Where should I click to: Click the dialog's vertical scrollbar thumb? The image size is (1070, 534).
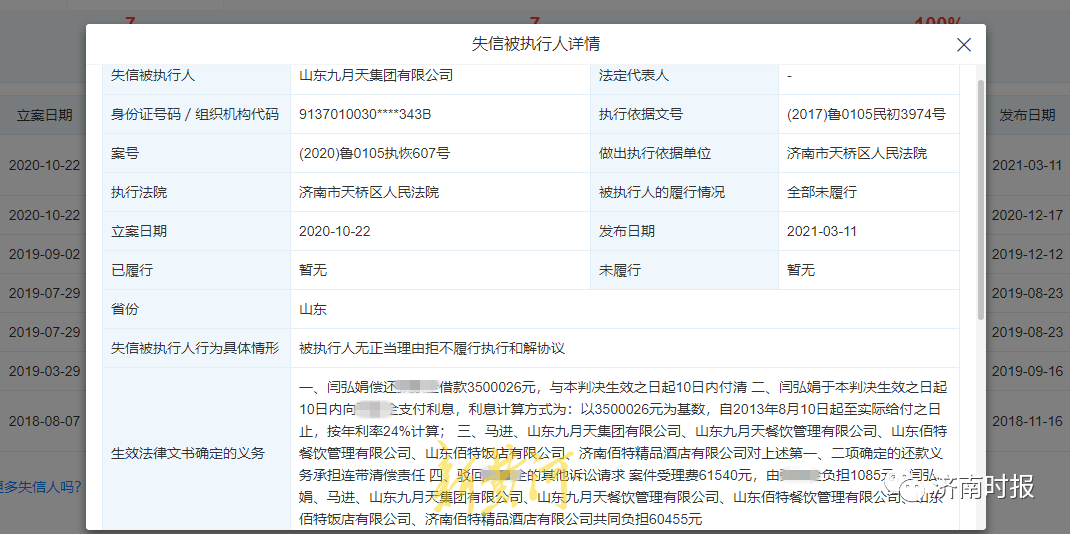pos(981,200)
